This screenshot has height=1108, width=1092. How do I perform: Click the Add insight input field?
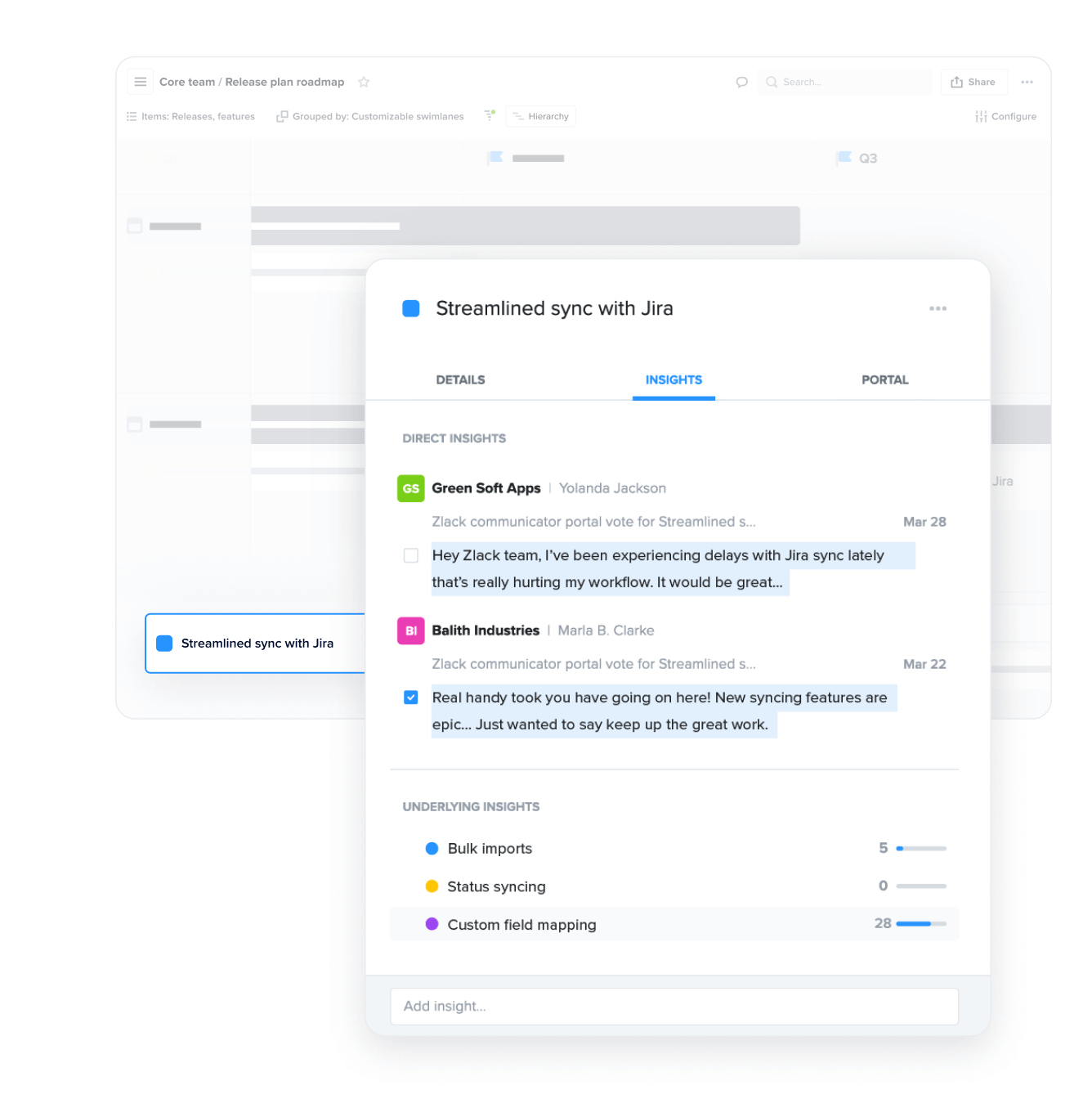pos(674,1007)
